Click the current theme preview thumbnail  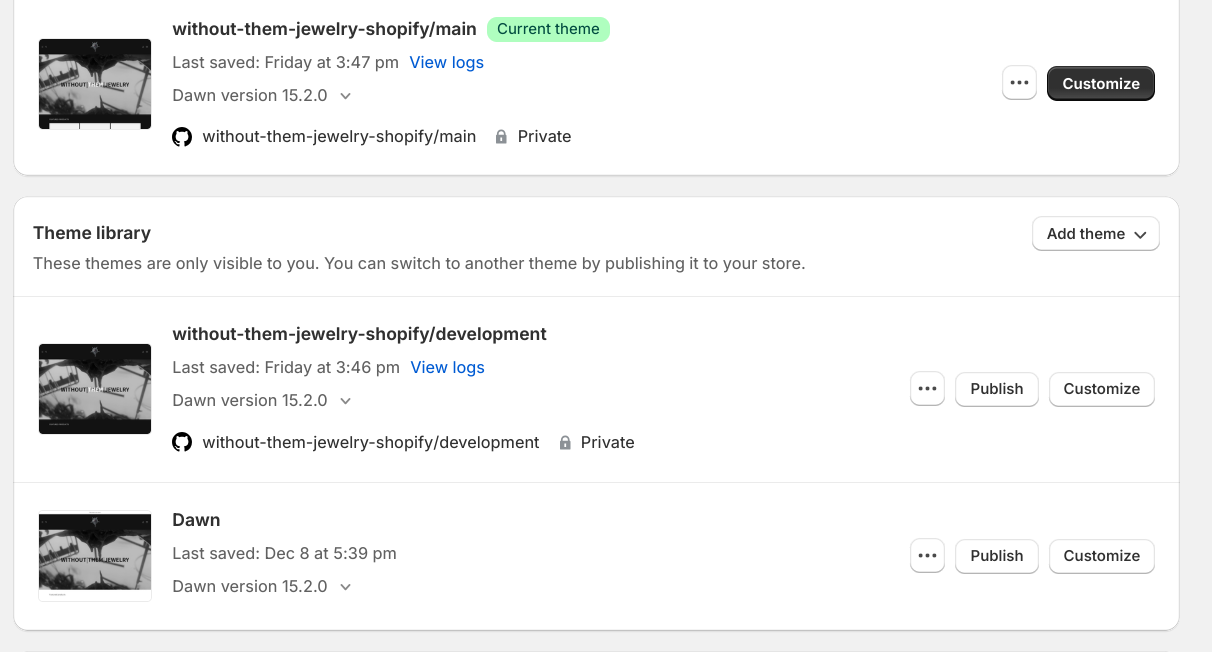point(95,84)
